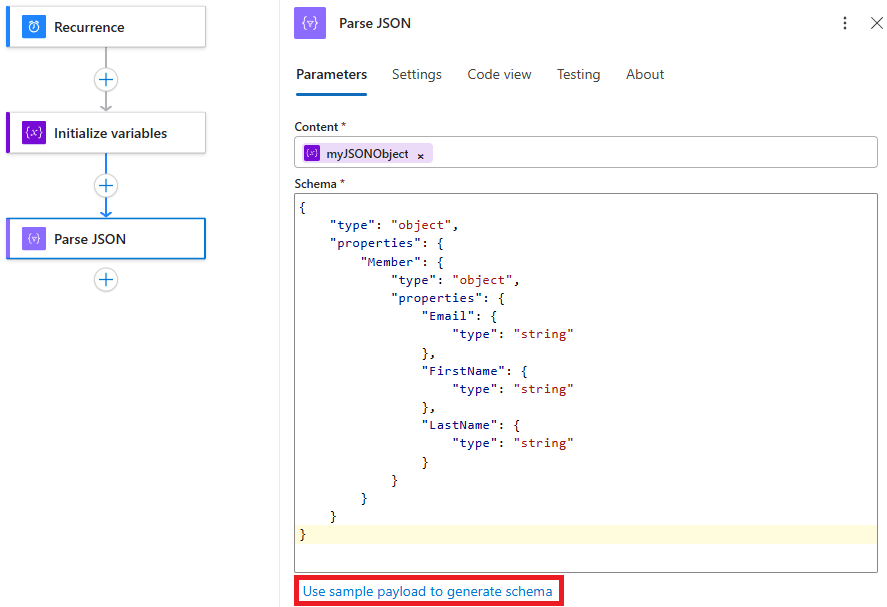Click the Parse JSON node icon

34,239
